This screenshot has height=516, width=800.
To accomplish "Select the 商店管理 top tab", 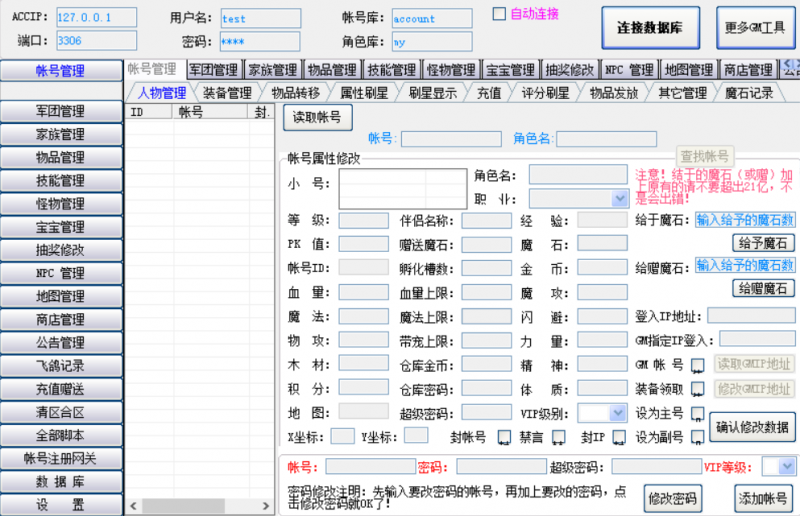I will tap(747, 69).
